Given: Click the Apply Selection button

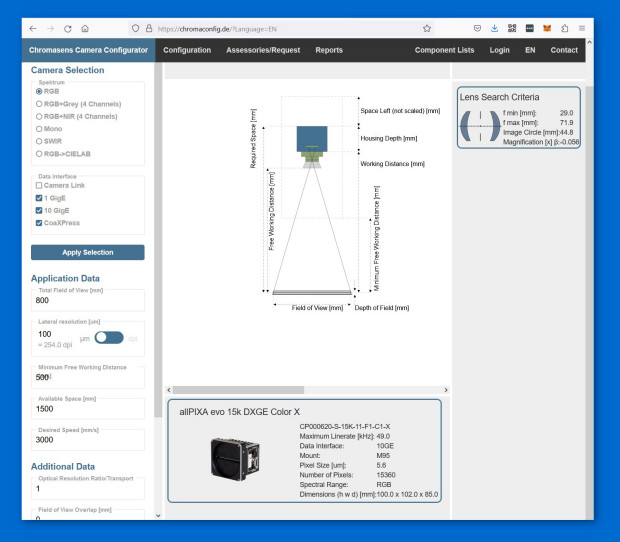Looking at the screenshot, I should point(88,252).
